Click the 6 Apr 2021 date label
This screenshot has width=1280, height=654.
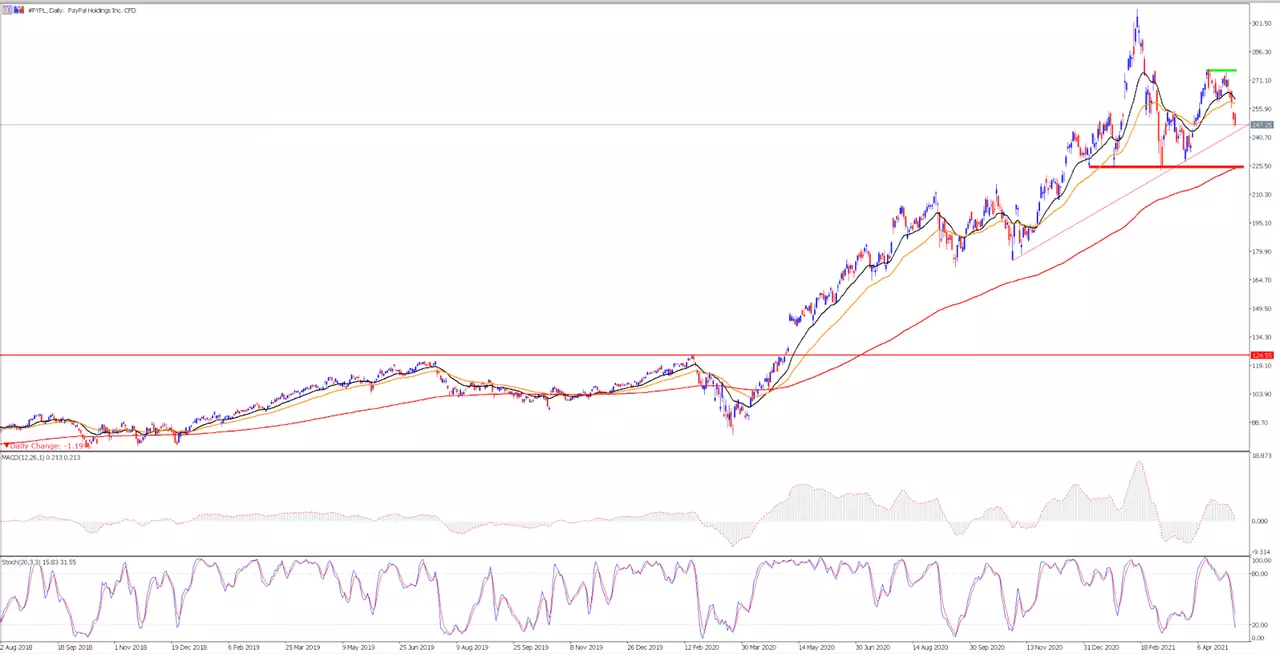pos(1215,647)
